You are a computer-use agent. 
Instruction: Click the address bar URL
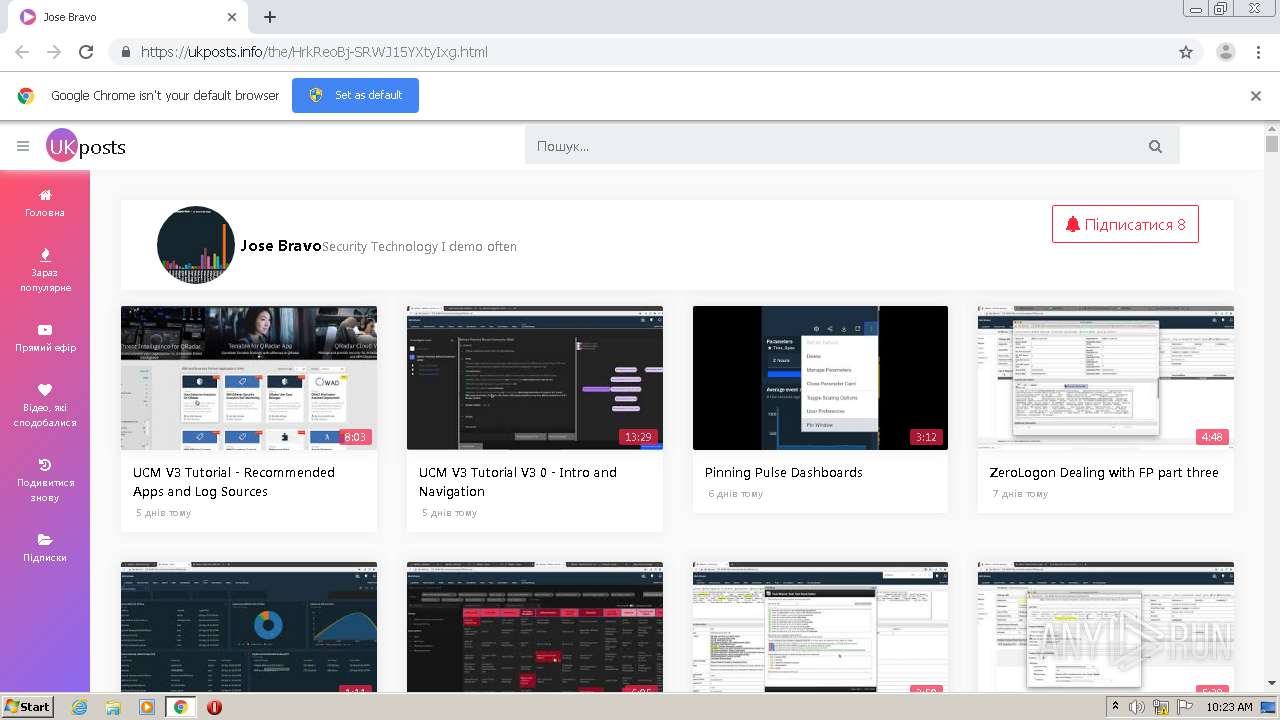pos(314,52)
